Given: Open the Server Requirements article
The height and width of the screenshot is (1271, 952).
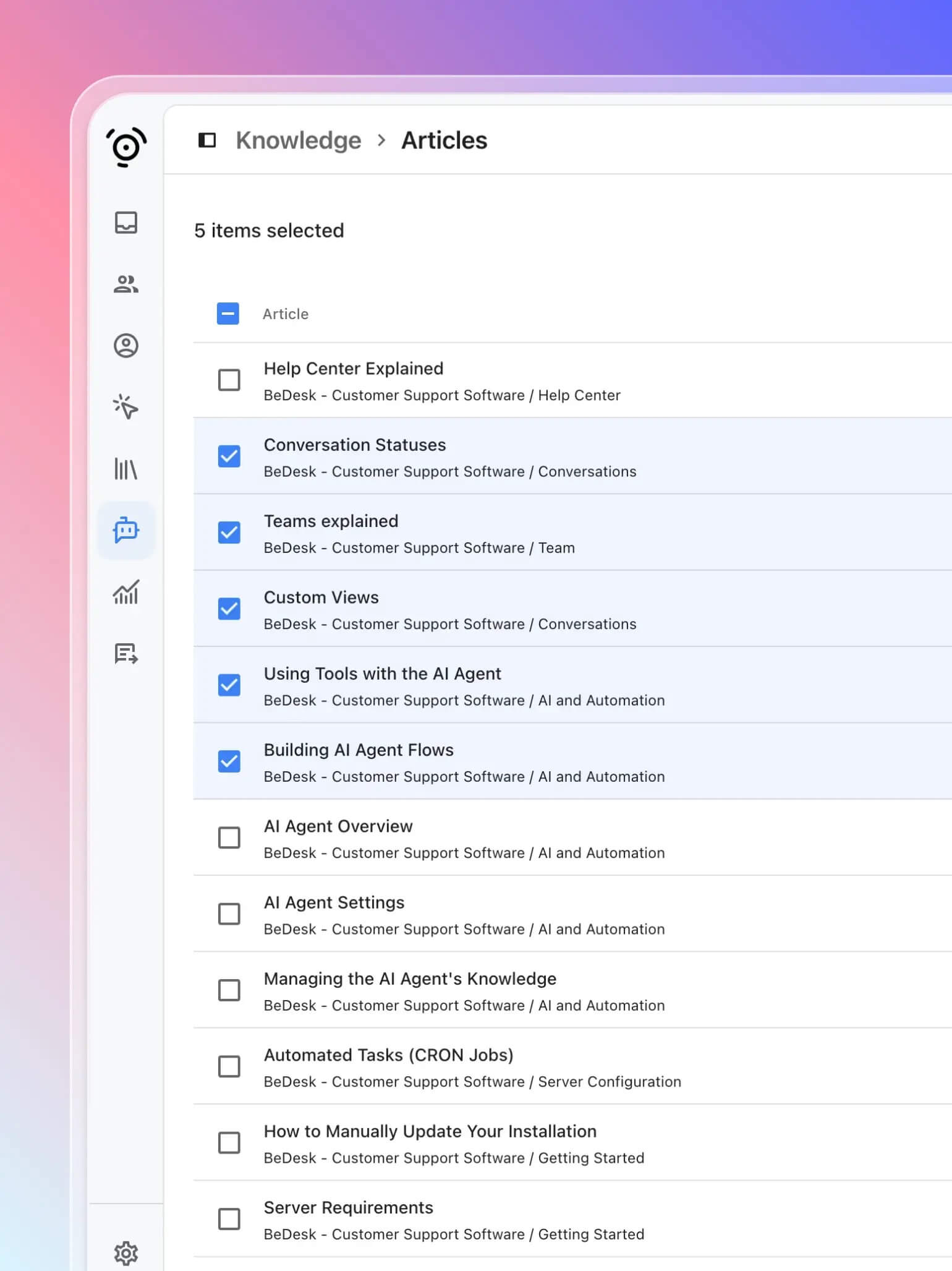Looking at the screenshot, I should [348, 1207].
